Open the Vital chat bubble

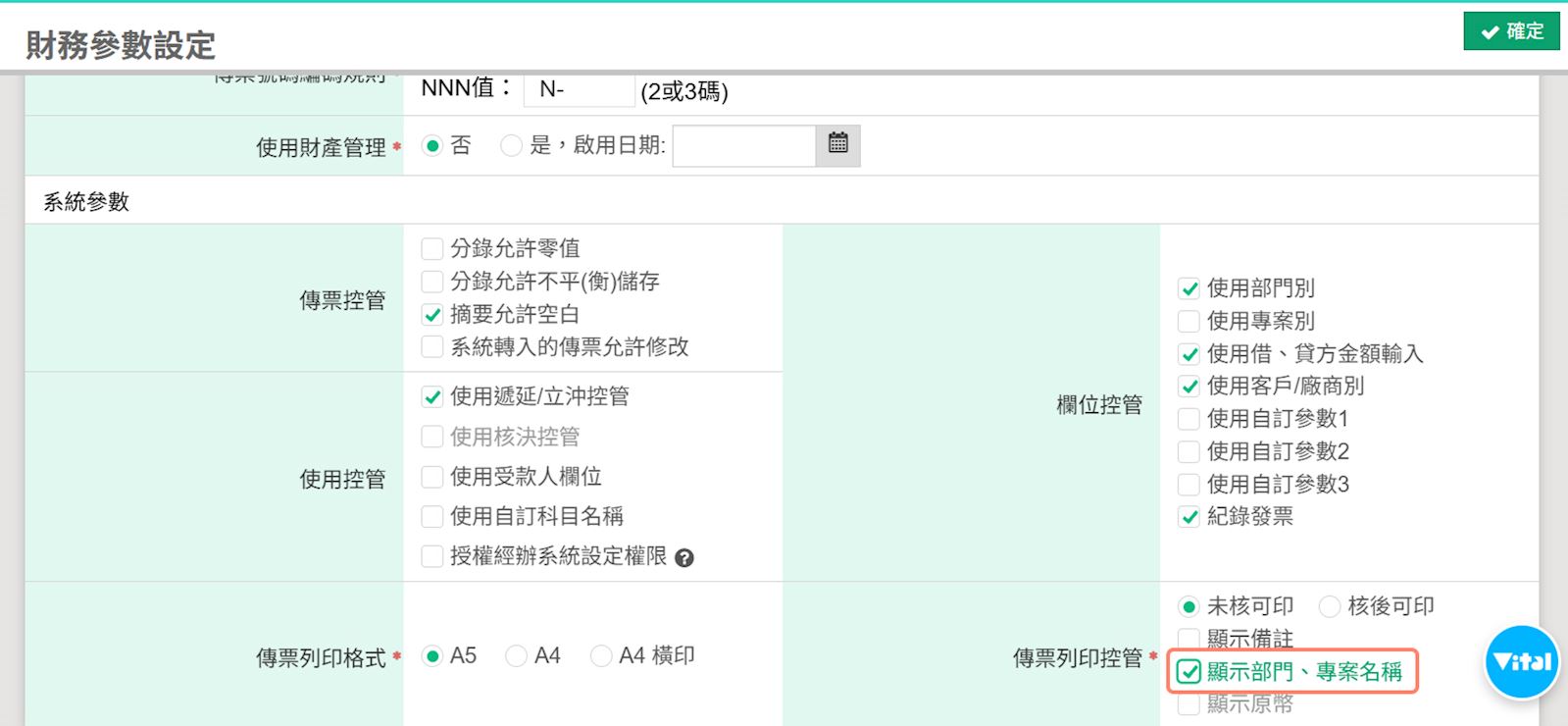[x=1521, y=662]
